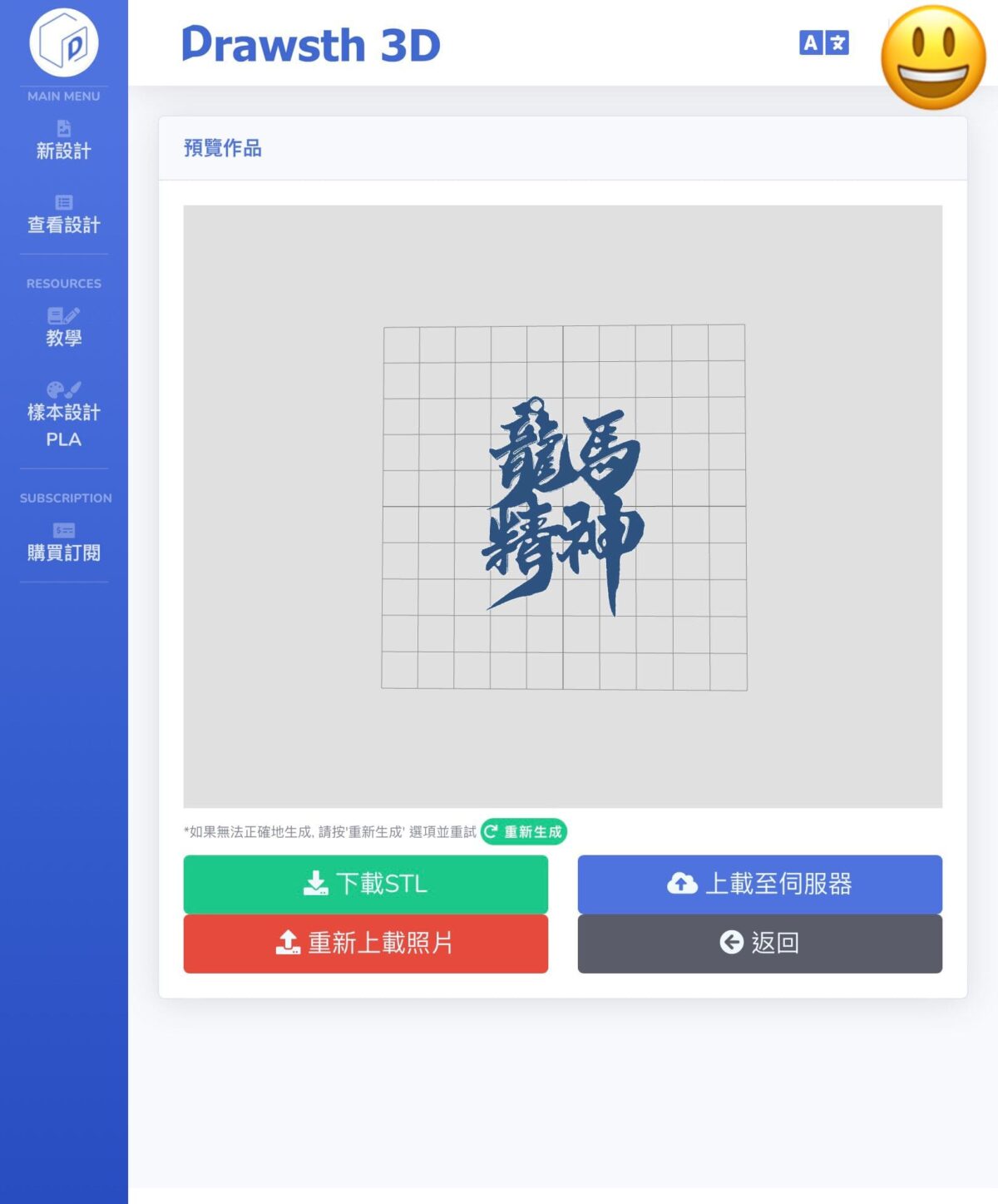
Task: Open the 查看設計 list icon
Action: pos(64,202)
